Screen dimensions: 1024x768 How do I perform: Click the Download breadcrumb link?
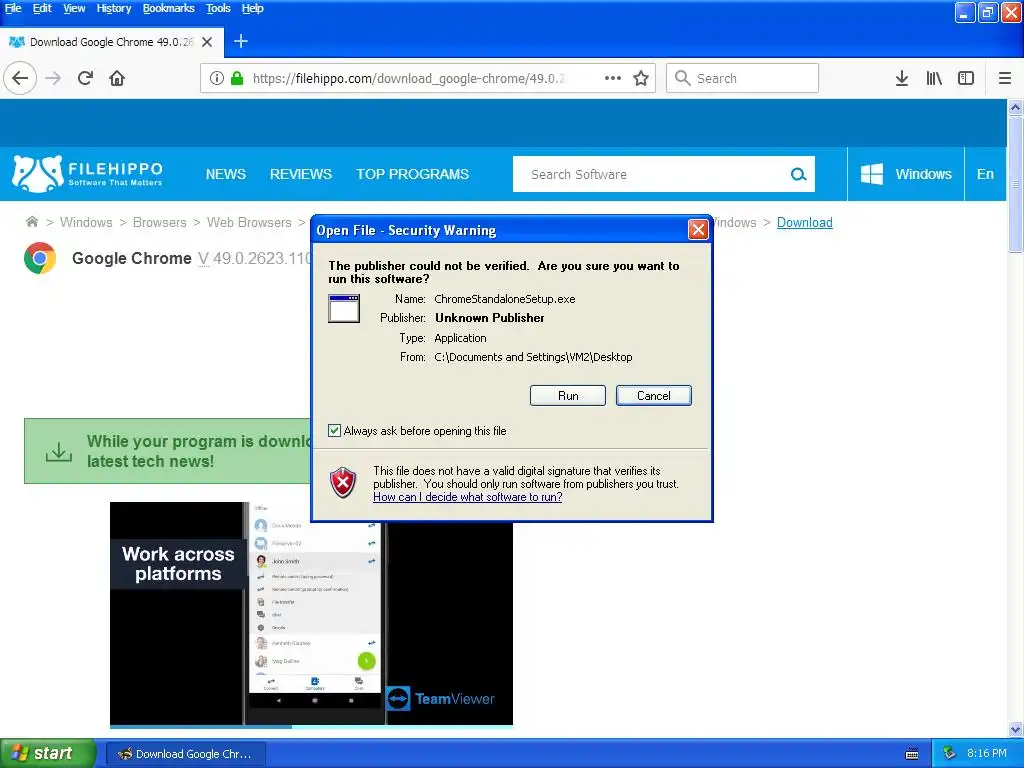point(805,222)
